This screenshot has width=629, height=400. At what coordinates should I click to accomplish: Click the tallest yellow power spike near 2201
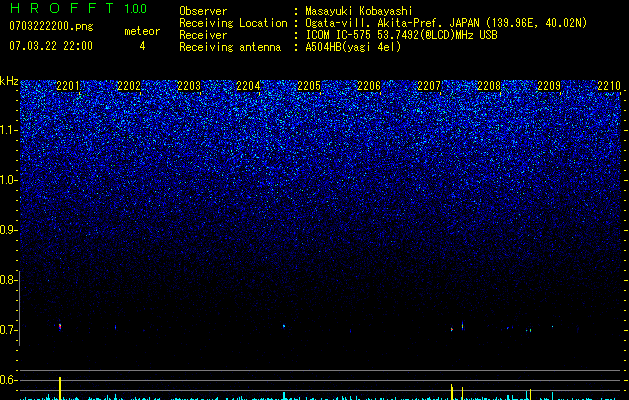60,388
